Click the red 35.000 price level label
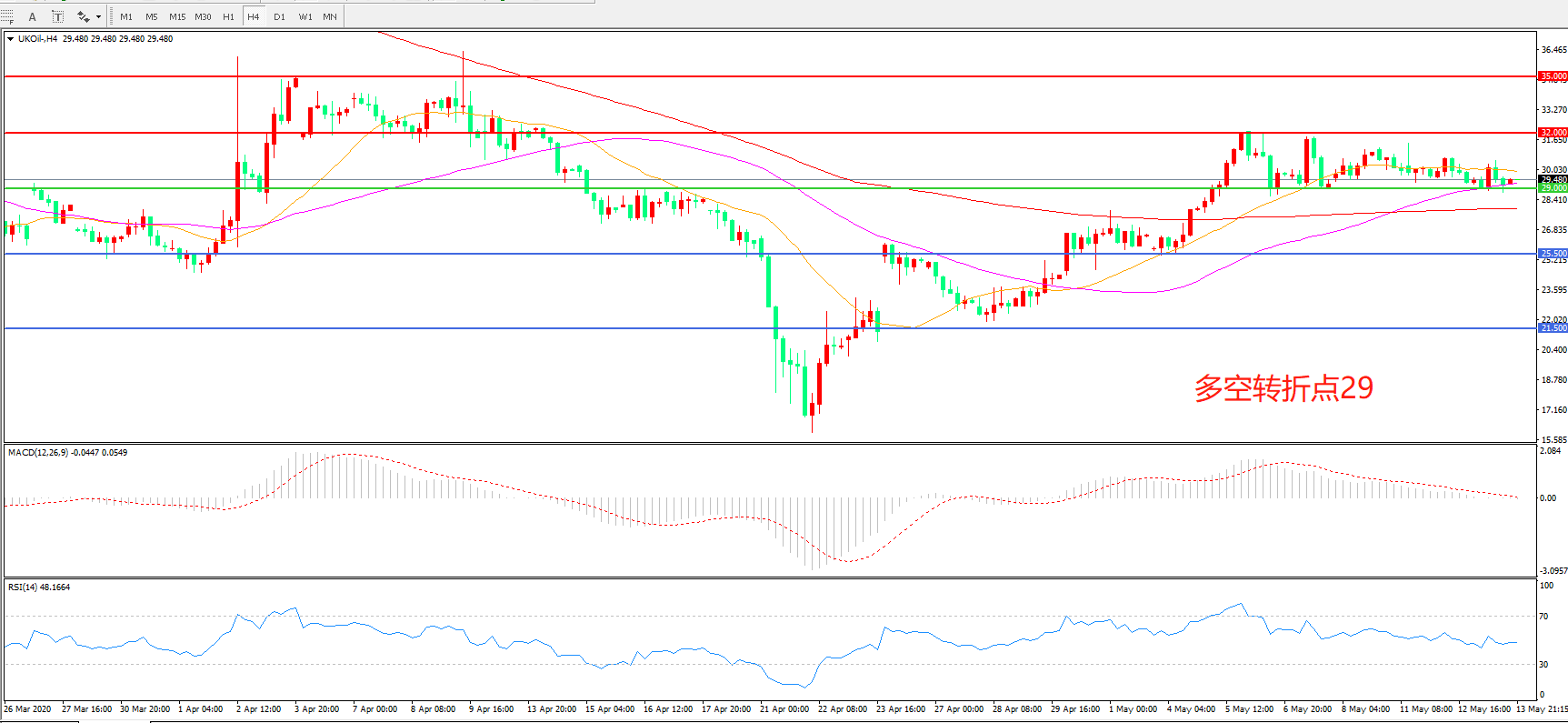1568x723 pixels. point(1553,76)
